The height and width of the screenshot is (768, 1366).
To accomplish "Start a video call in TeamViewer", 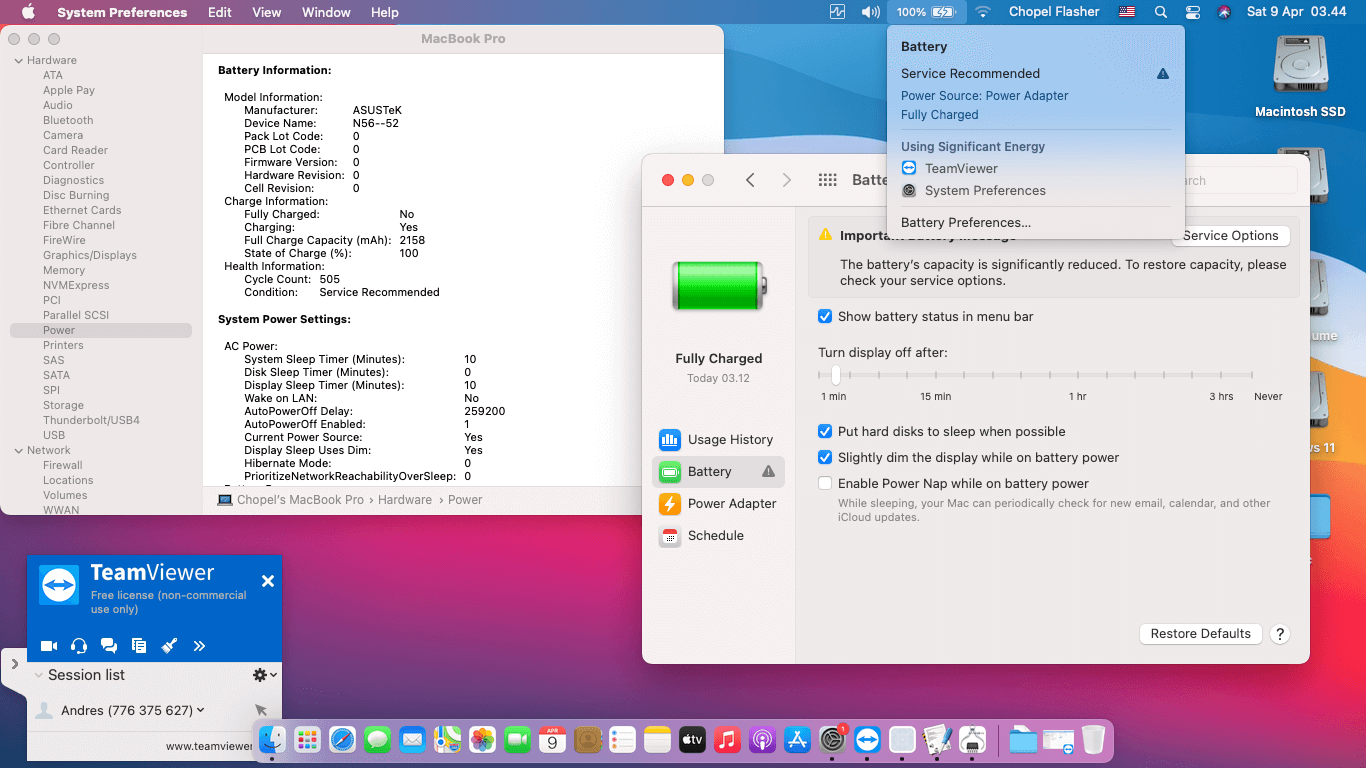I will click(48, 646).
